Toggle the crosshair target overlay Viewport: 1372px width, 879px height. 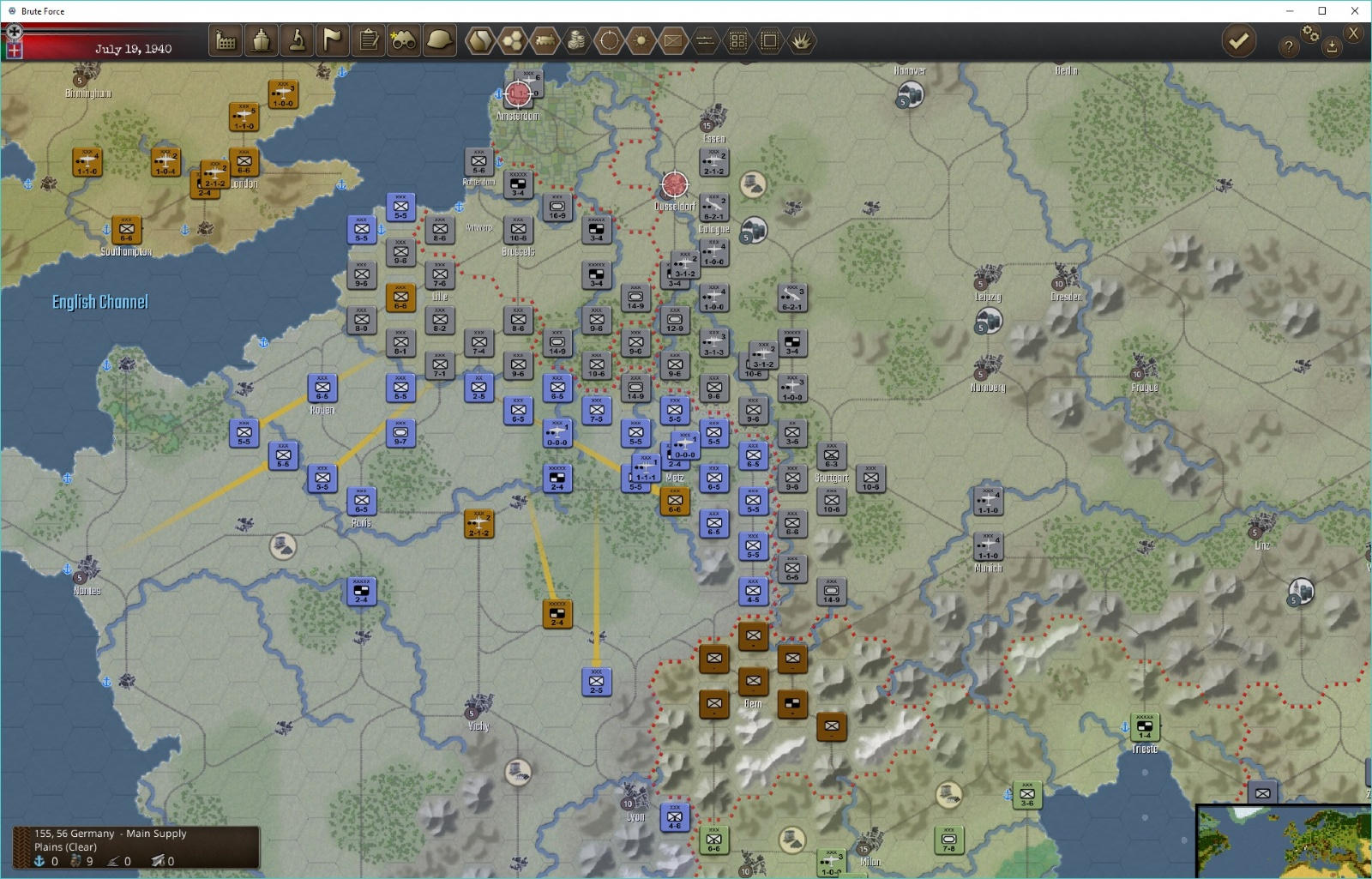click(x=609, y=40)
